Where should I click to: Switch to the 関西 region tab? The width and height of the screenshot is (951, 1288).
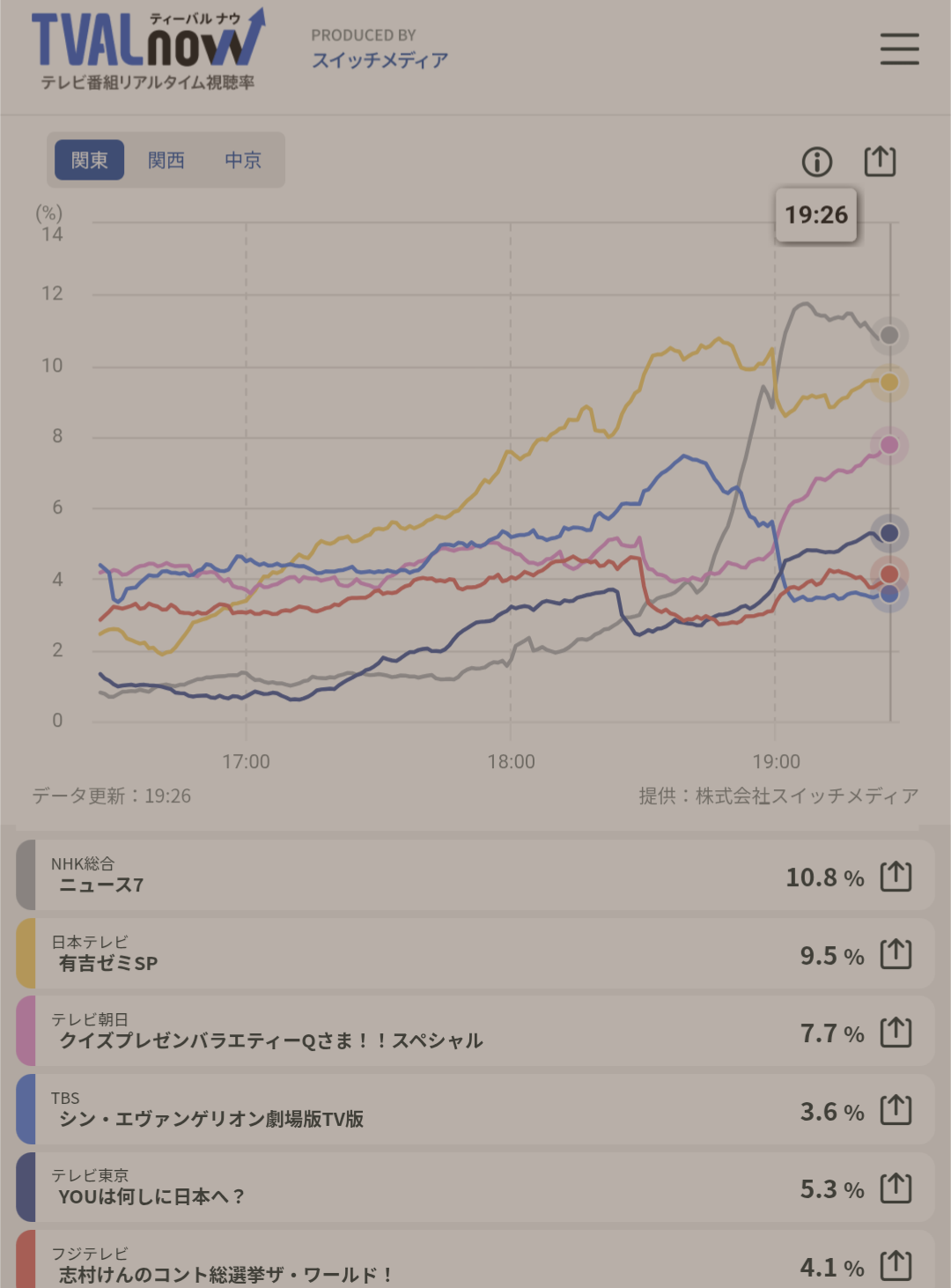(x=166, y=160)
